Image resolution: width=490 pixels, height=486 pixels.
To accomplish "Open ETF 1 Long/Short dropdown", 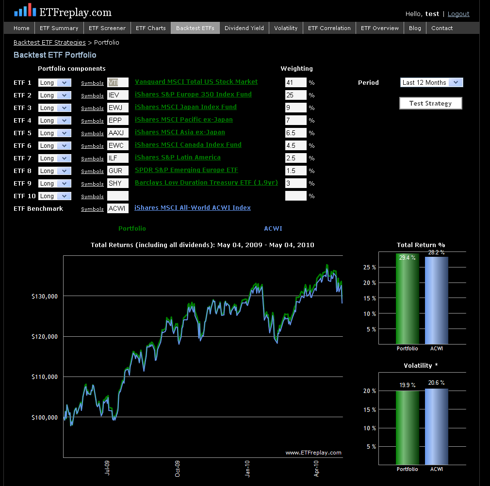I will [x=55, y=83].
